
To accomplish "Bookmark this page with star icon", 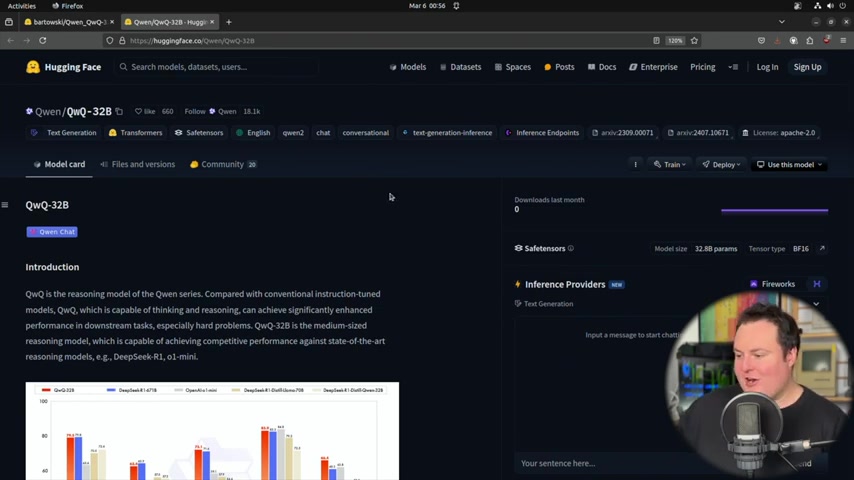I will [694, 40].
